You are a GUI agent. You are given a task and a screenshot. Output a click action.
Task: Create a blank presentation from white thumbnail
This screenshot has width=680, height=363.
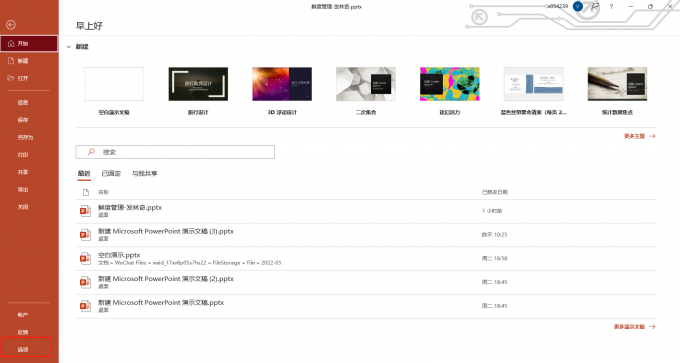click(114, 84)
